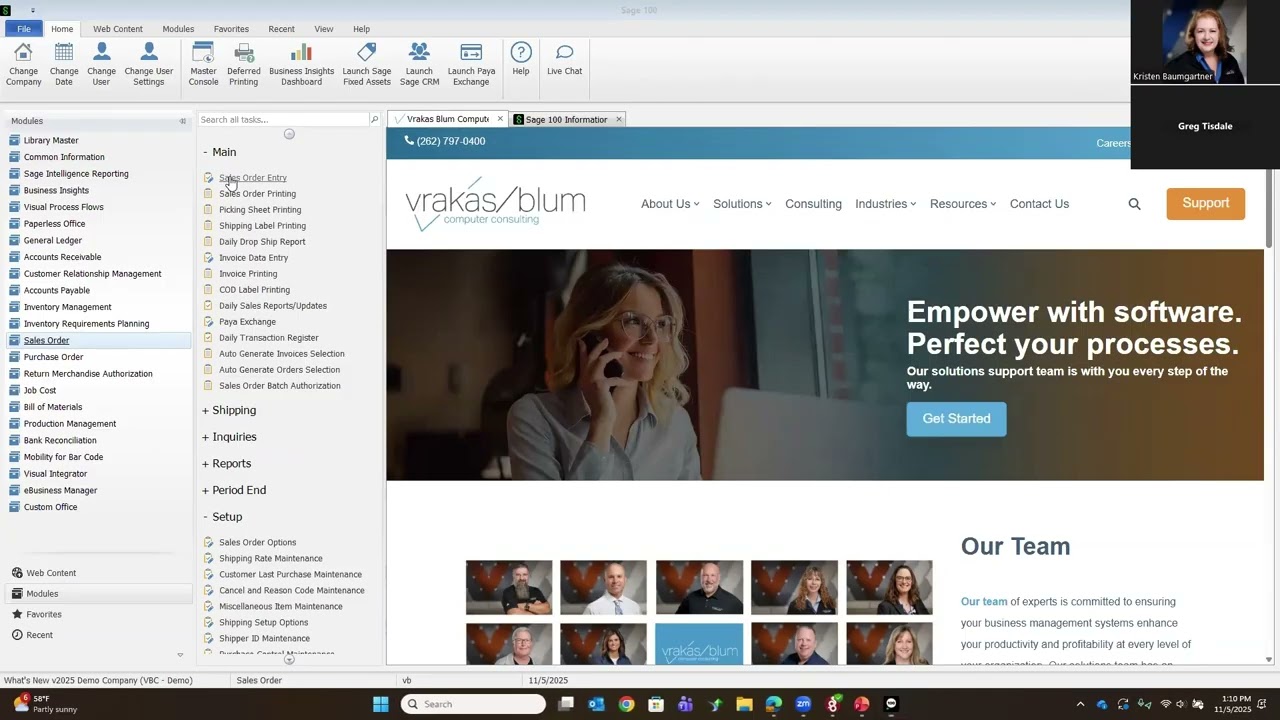Call the (262) 797-0400 phone link

pos(445,141)
